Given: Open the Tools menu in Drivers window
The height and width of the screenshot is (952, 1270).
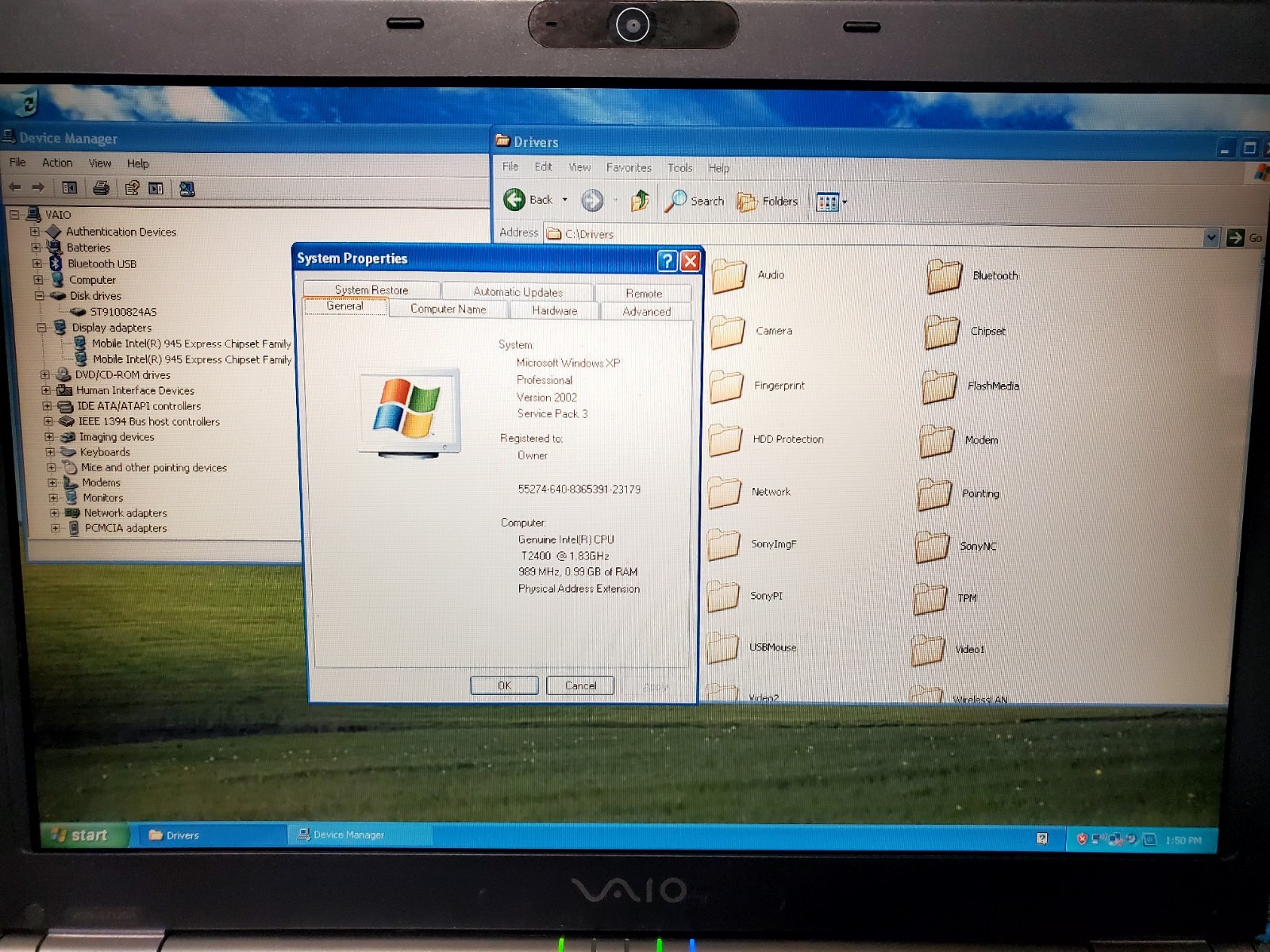Looking at the screenshot, I should (679, 168).
